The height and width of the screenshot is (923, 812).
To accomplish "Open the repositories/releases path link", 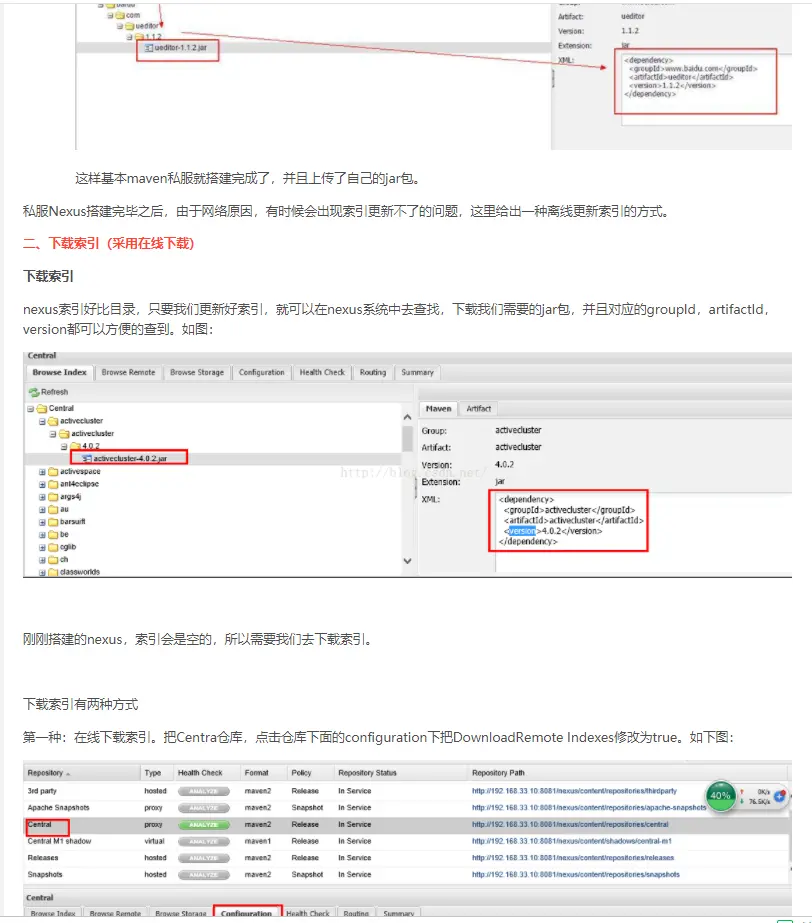I will [x=573, y=858].
